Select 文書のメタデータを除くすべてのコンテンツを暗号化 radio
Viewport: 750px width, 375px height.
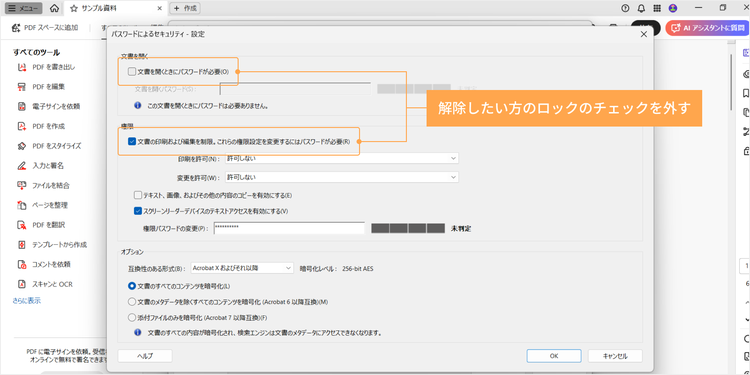132,302
